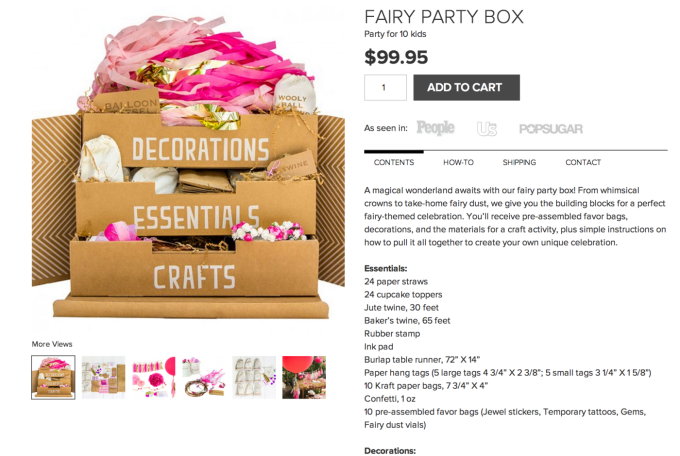Click the quantity input field
Viewport: 680px width, 456px height.
385,87
